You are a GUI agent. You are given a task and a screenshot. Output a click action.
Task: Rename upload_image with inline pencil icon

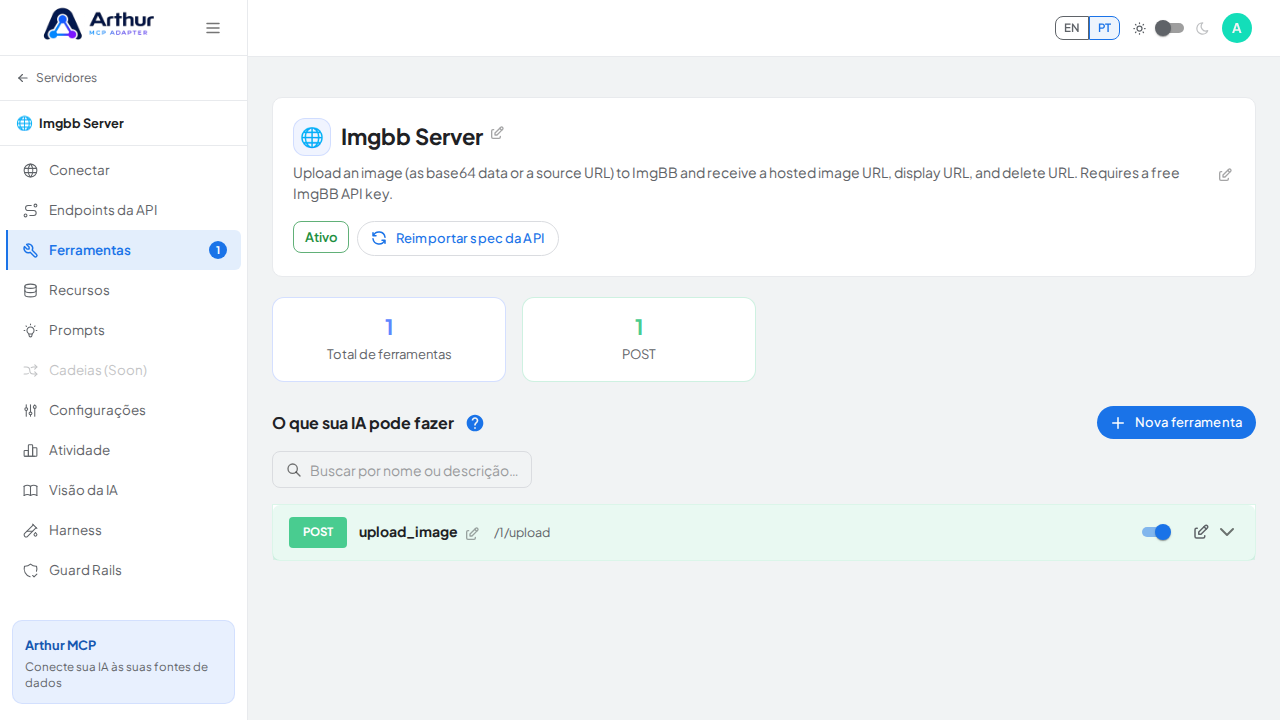click(x=472, y=533)
